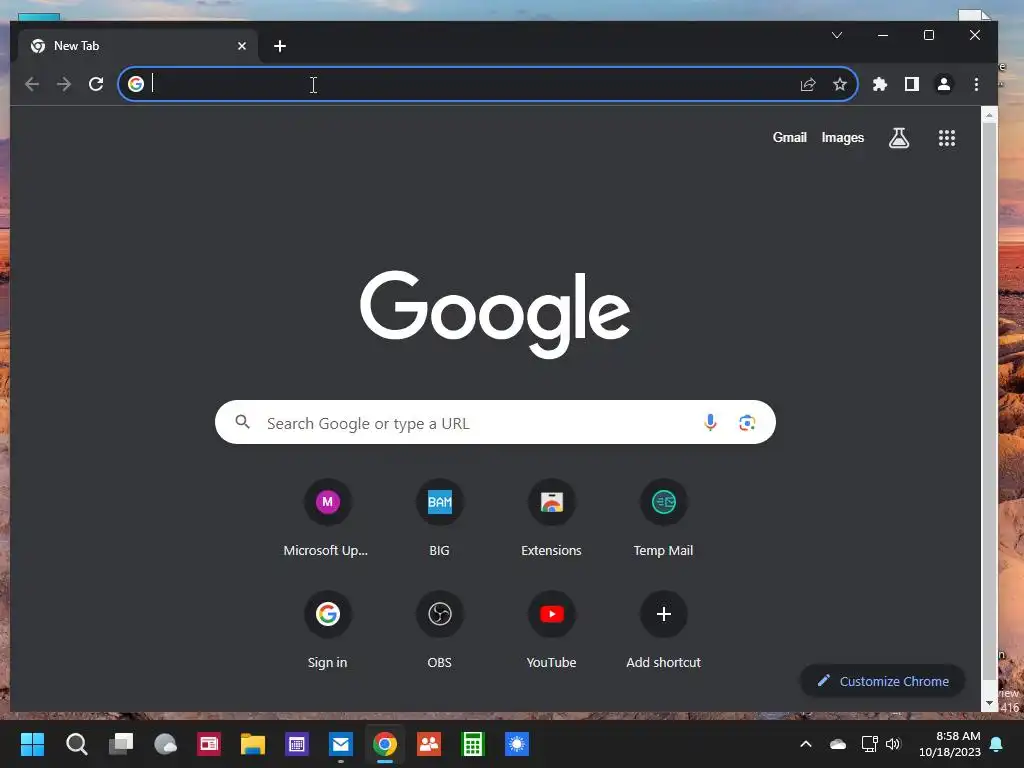Show hidden system tray icons

806,744
